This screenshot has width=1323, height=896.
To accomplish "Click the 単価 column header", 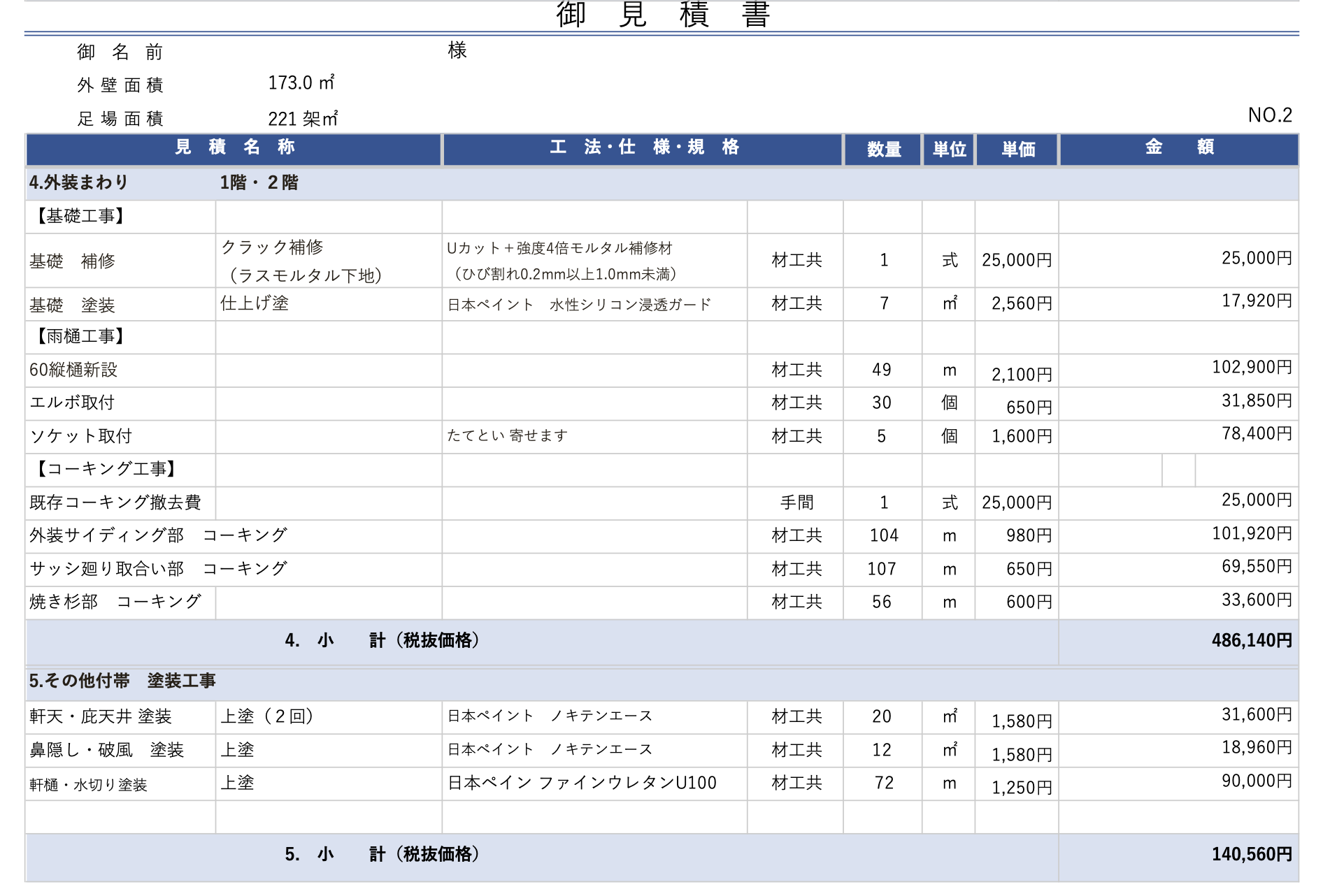I will pos(1017,149).
